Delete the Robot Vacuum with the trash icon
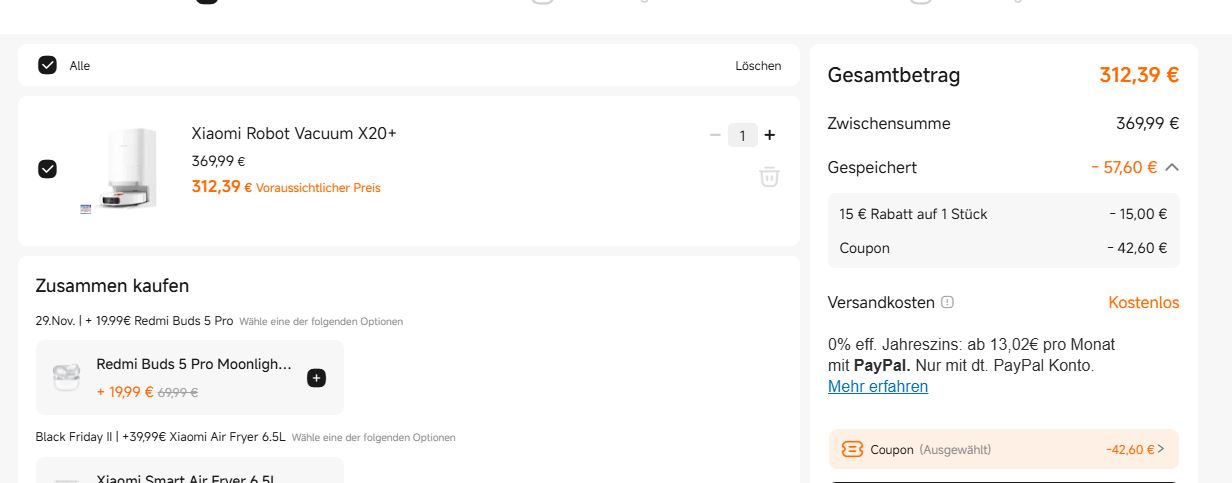Image resolution: width=1232 pixels, height=483 pixels. coord(769,177)
